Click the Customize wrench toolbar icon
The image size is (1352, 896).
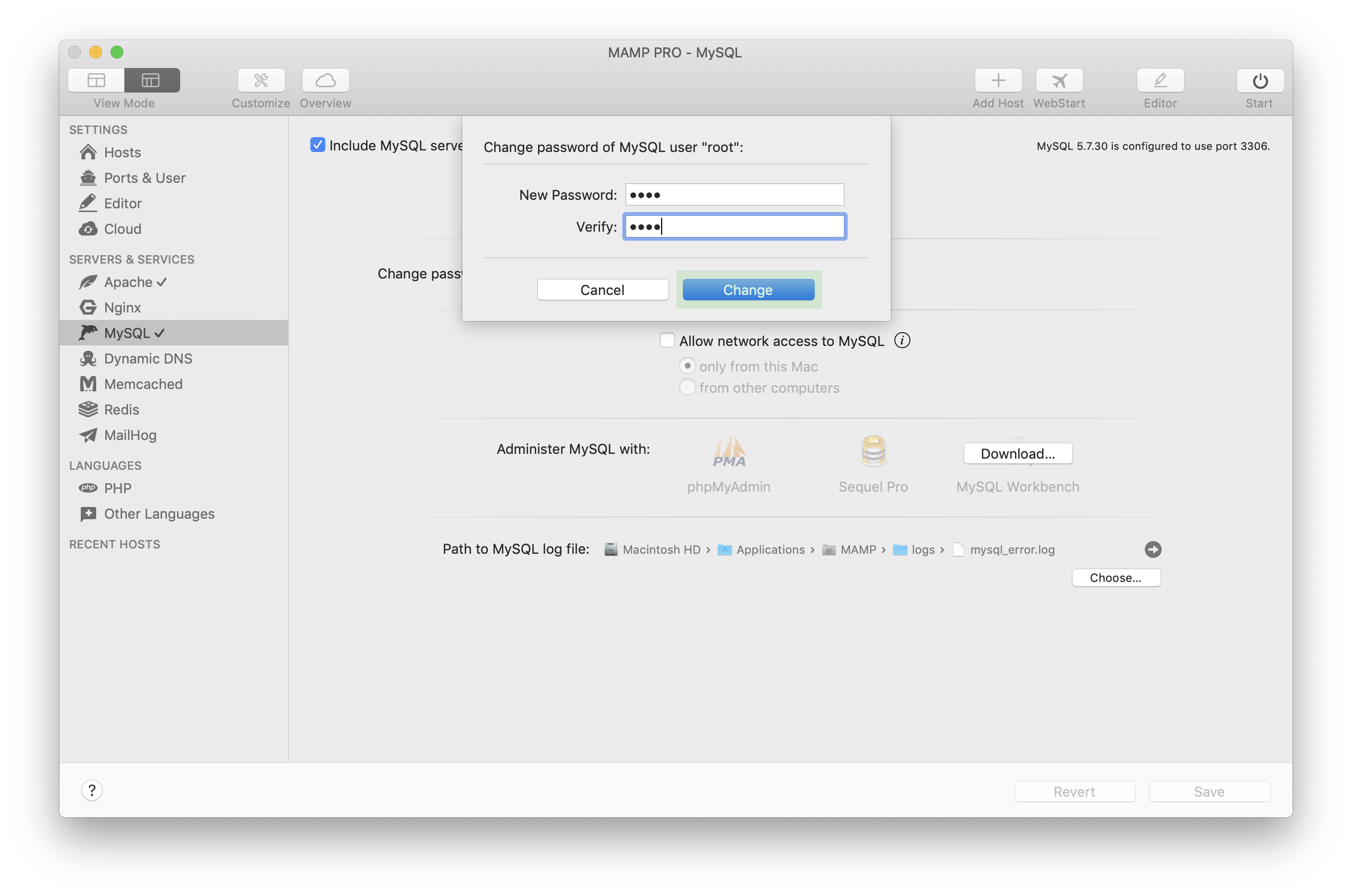(260, 80)
